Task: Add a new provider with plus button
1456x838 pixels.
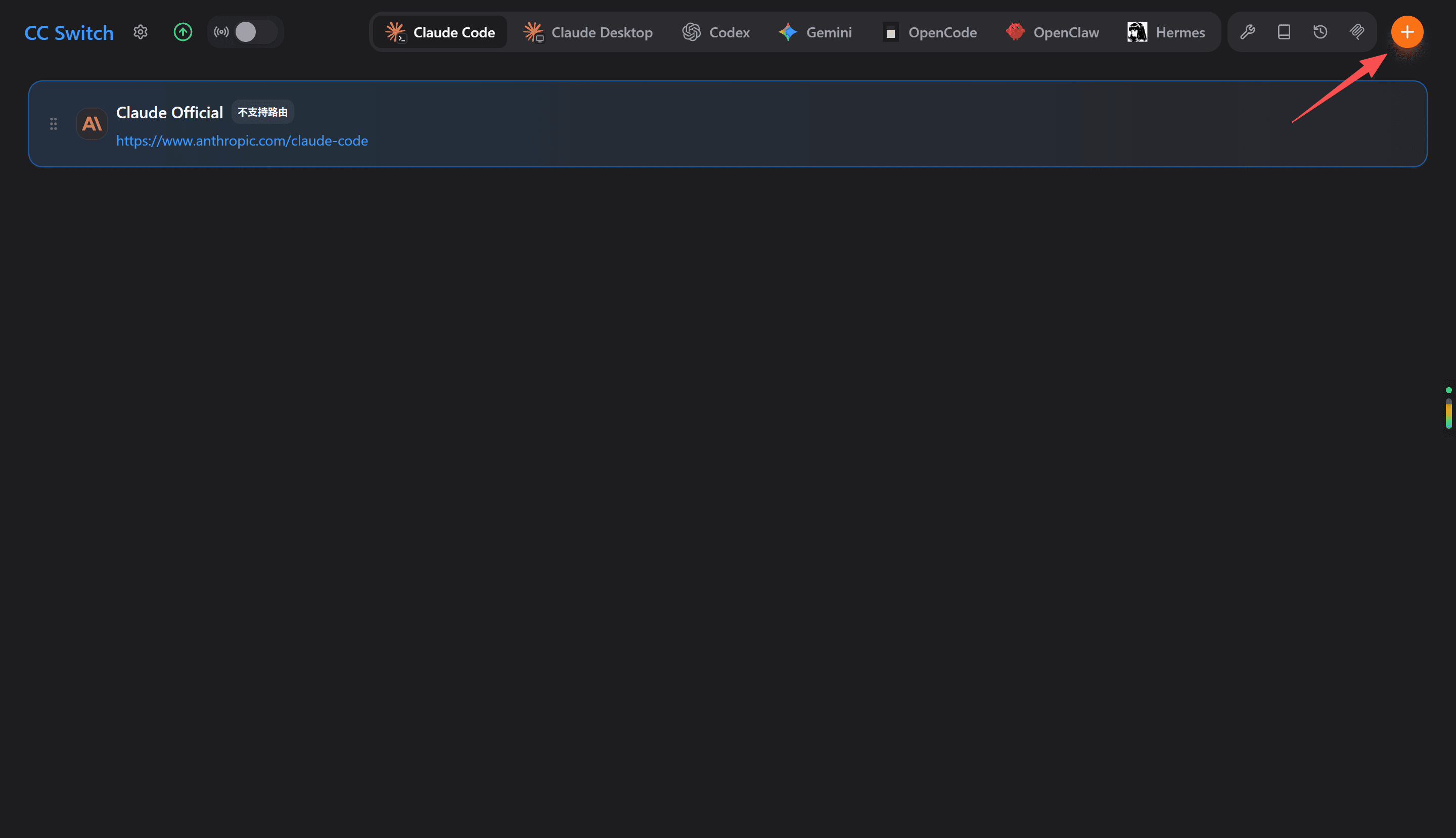Action: (x=1407, y=32)
